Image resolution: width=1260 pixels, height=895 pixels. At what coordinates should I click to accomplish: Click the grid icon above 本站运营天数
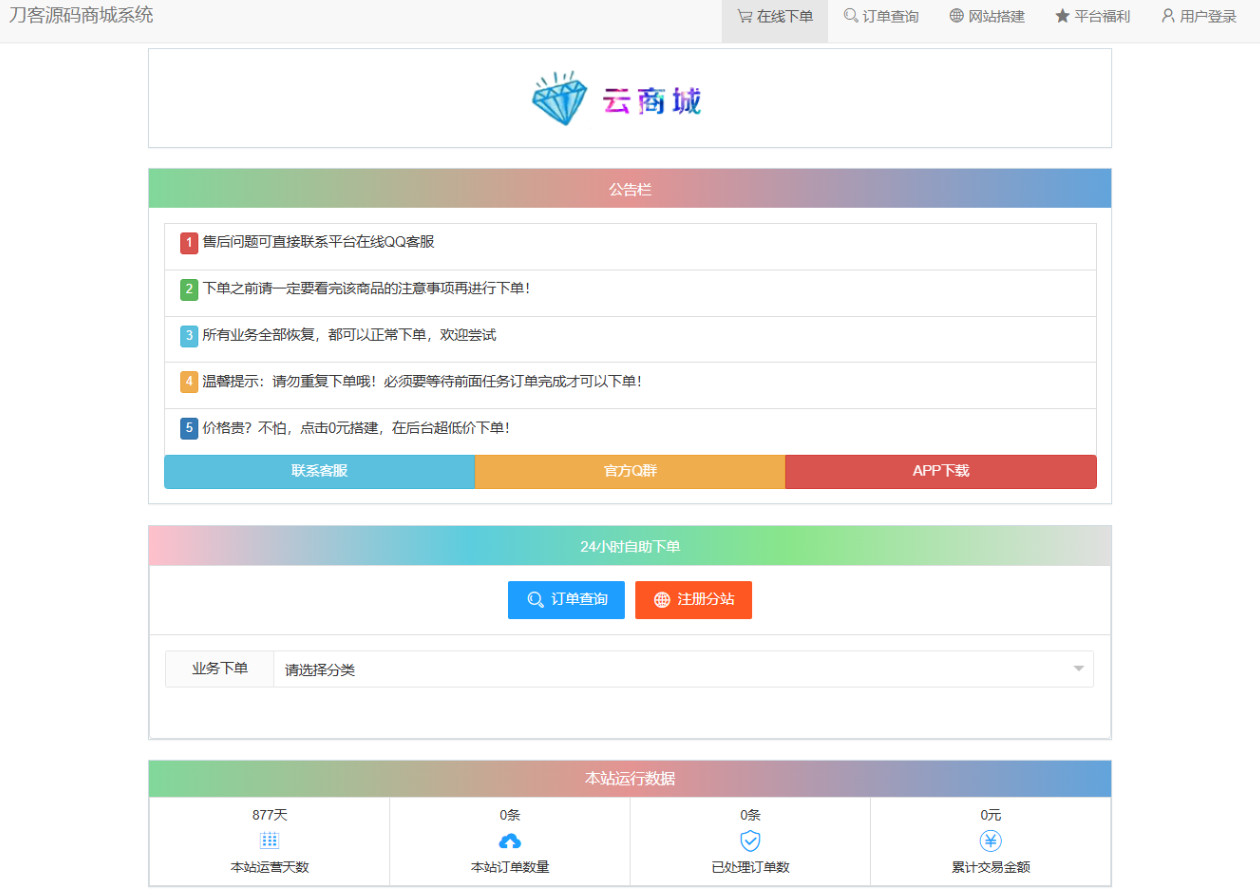click(x=269, y=841)
